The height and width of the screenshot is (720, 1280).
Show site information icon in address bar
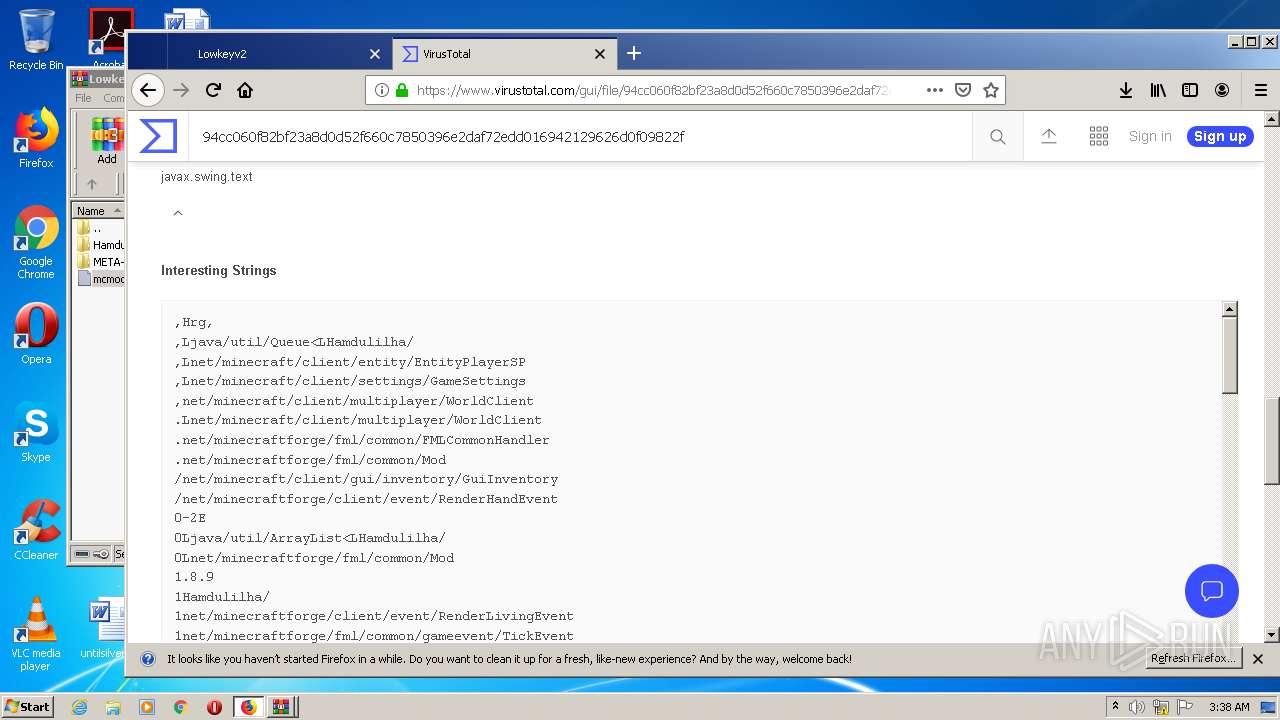pos(382,90)
